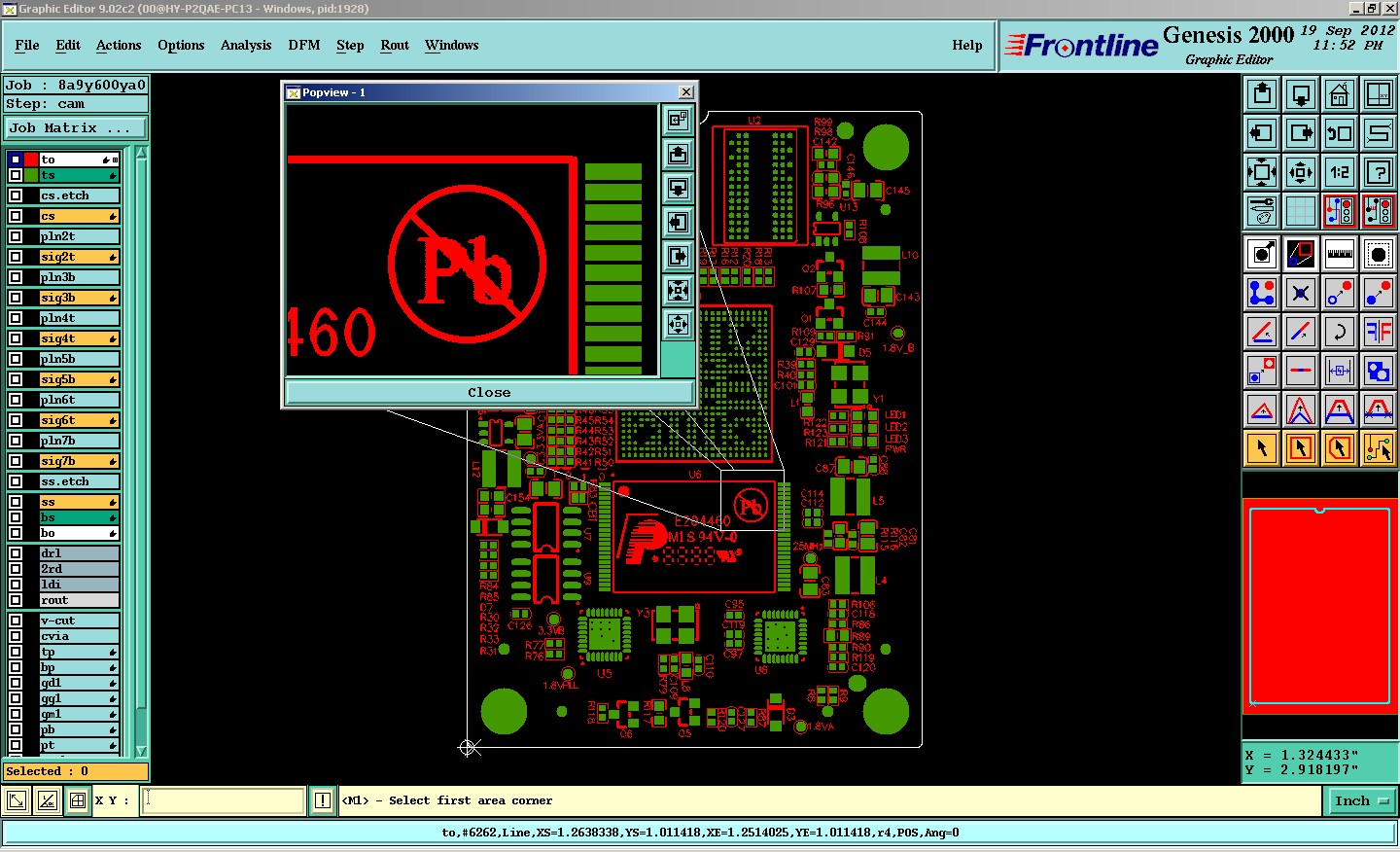Click the Close button in Popview

click(489, 392)
